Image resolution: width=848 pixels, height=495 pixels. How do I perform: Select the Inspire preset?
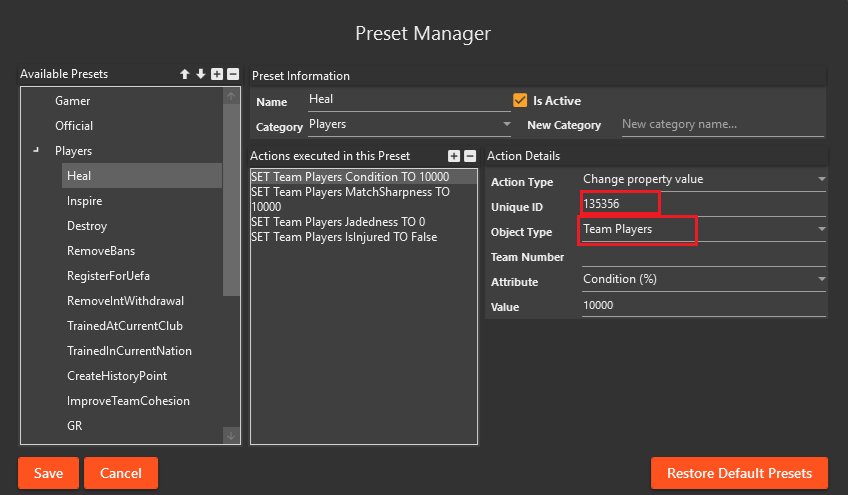point(85,201)
